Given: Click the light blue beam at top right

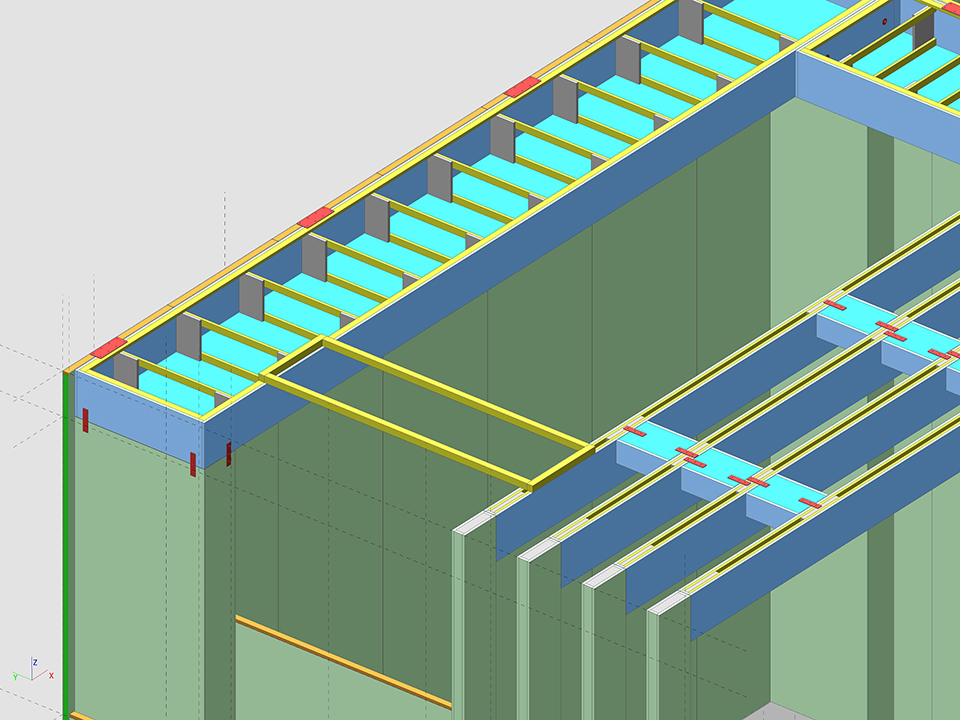Looking at the screenshot, I should click(x=880, y=110).
